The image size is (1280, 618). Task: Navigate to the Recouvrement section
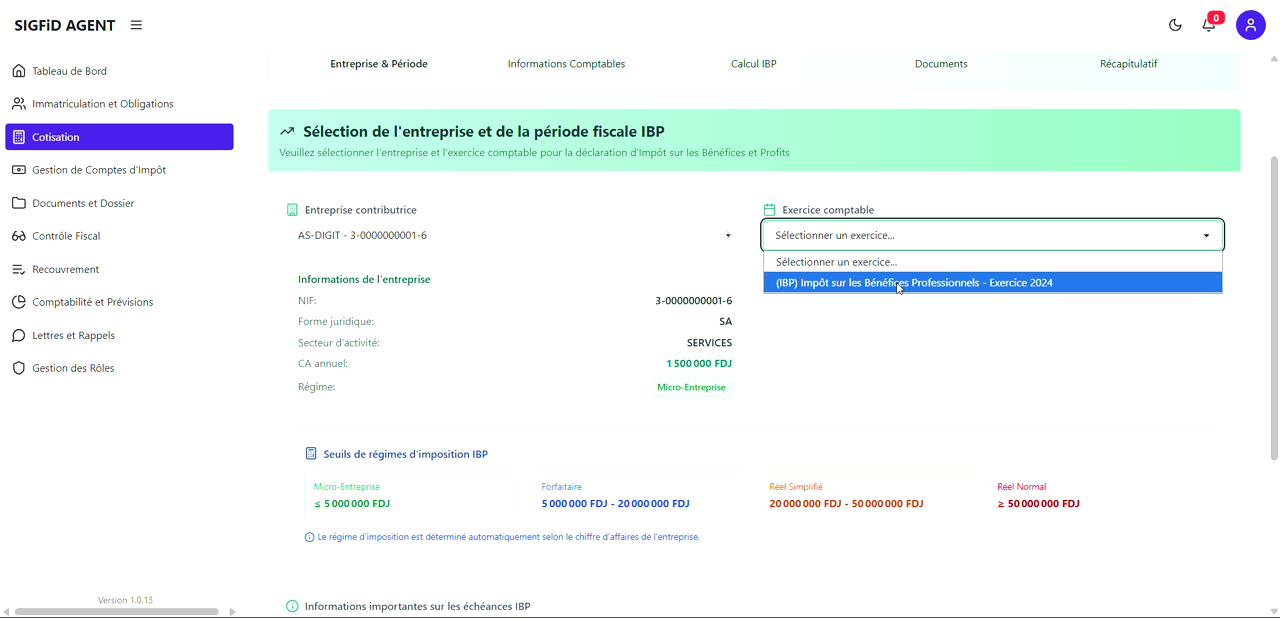click(x=64, y=268)
